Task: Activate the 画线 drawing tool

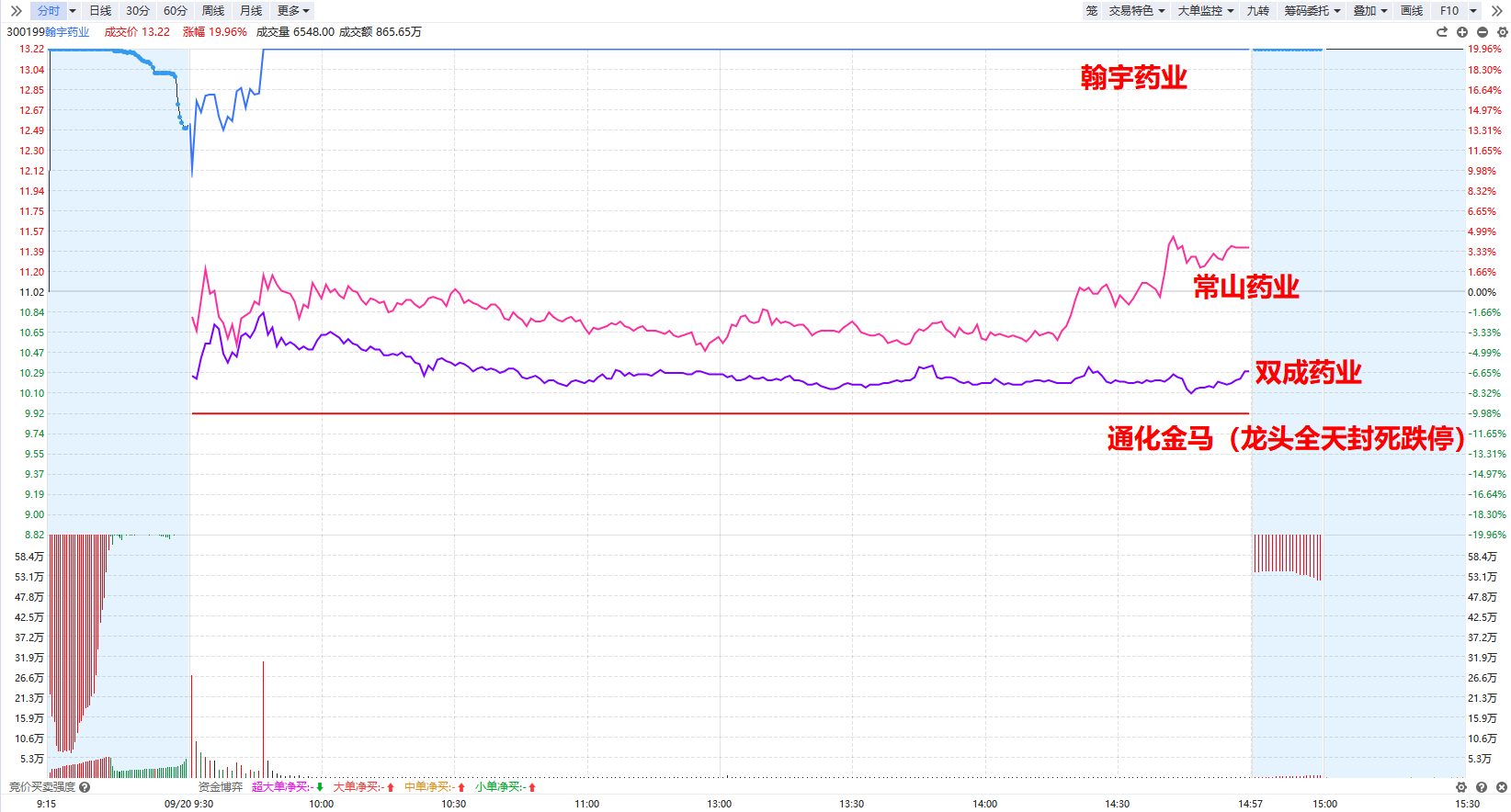Action: [x=1412, y=11]
